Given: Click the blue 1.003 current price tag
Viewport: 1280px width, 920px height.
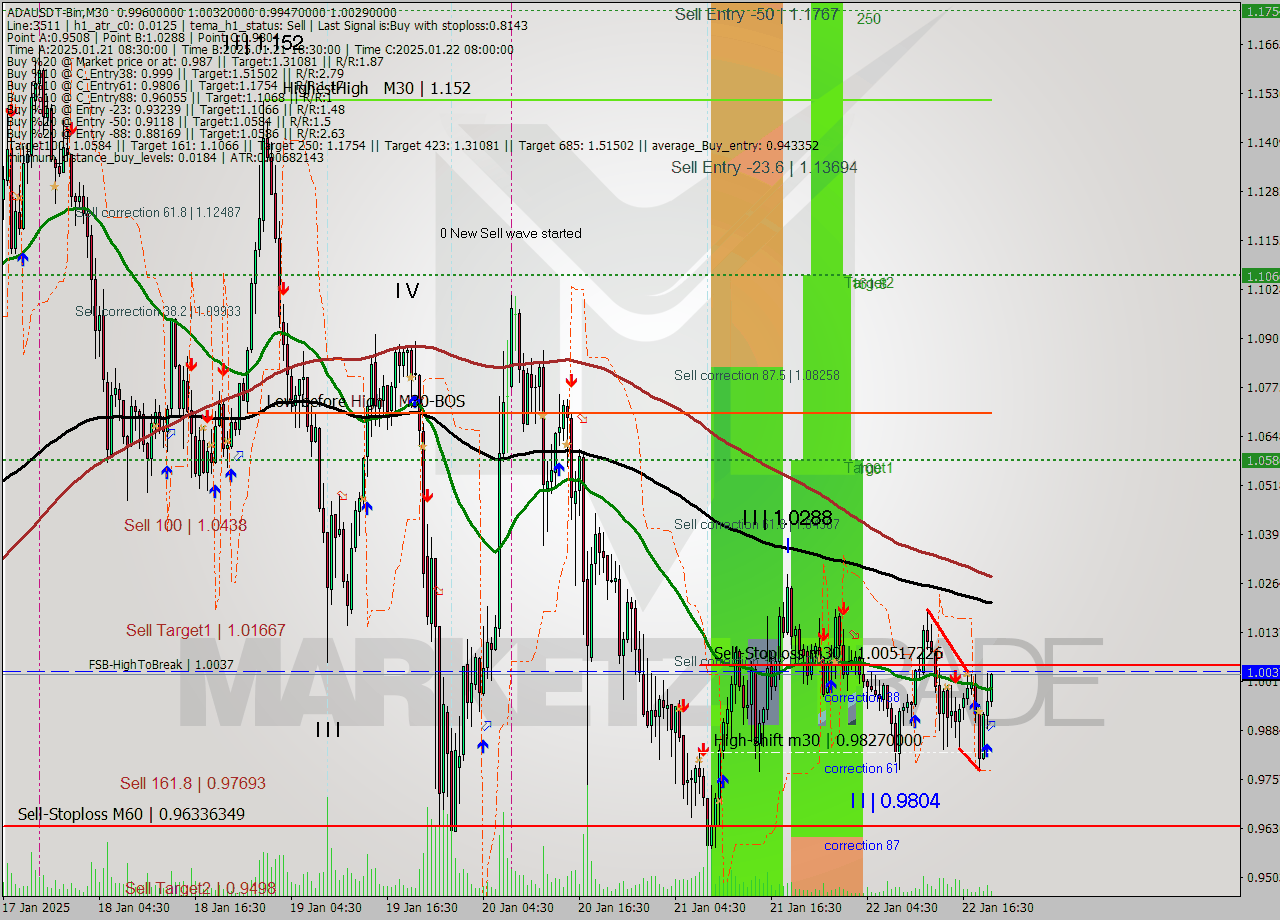Looking at the screenshot, I should point(1260,673).
